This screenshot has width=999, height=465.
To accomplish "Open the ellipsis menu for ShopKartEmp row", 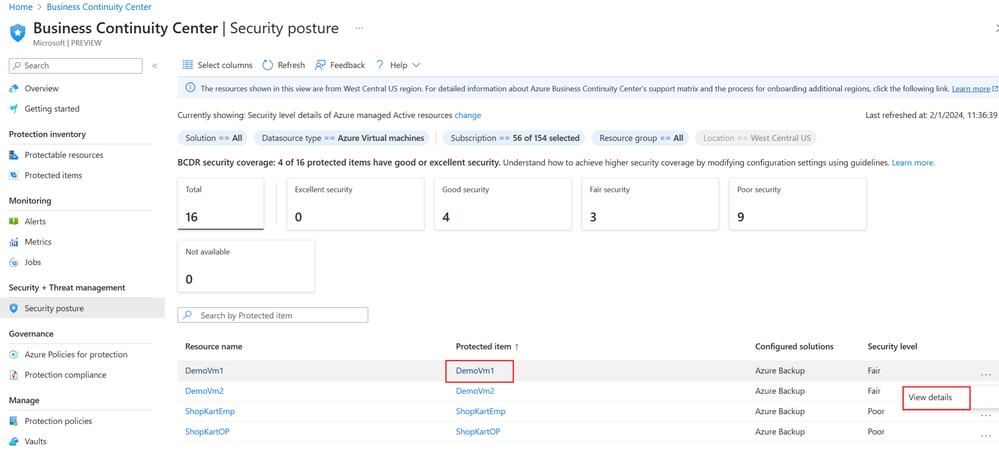I will coord(986,415).
